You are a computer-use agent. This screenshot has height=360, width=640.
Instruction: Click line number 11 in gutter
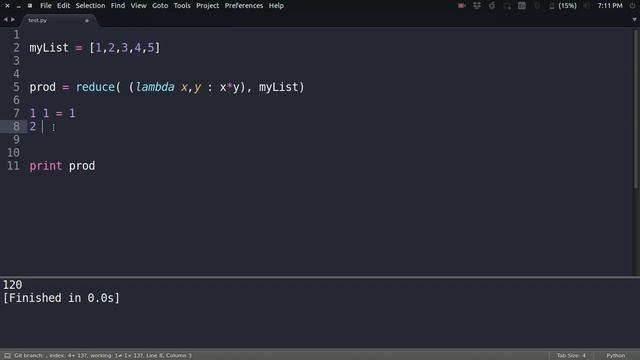(x=13, y=166)
